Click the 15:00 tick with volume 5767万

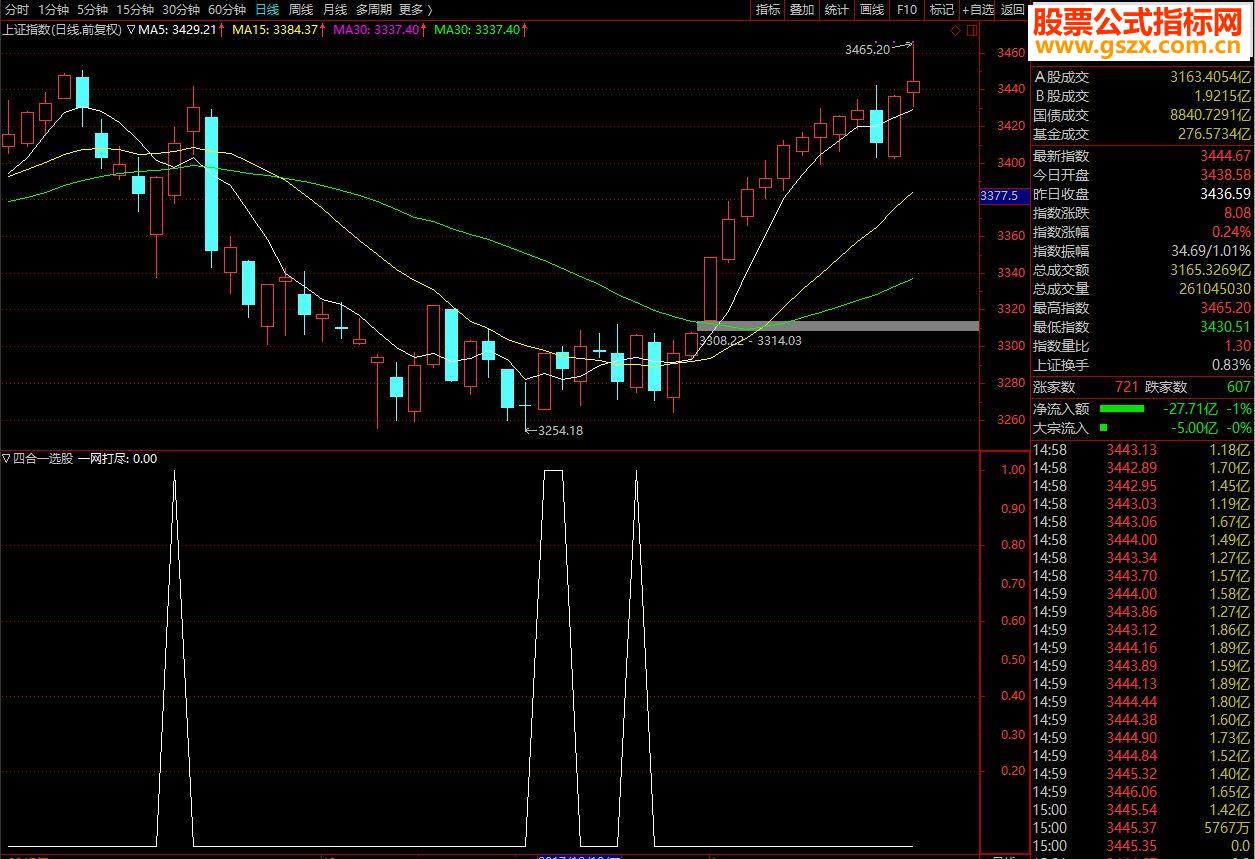[1142, 828]
